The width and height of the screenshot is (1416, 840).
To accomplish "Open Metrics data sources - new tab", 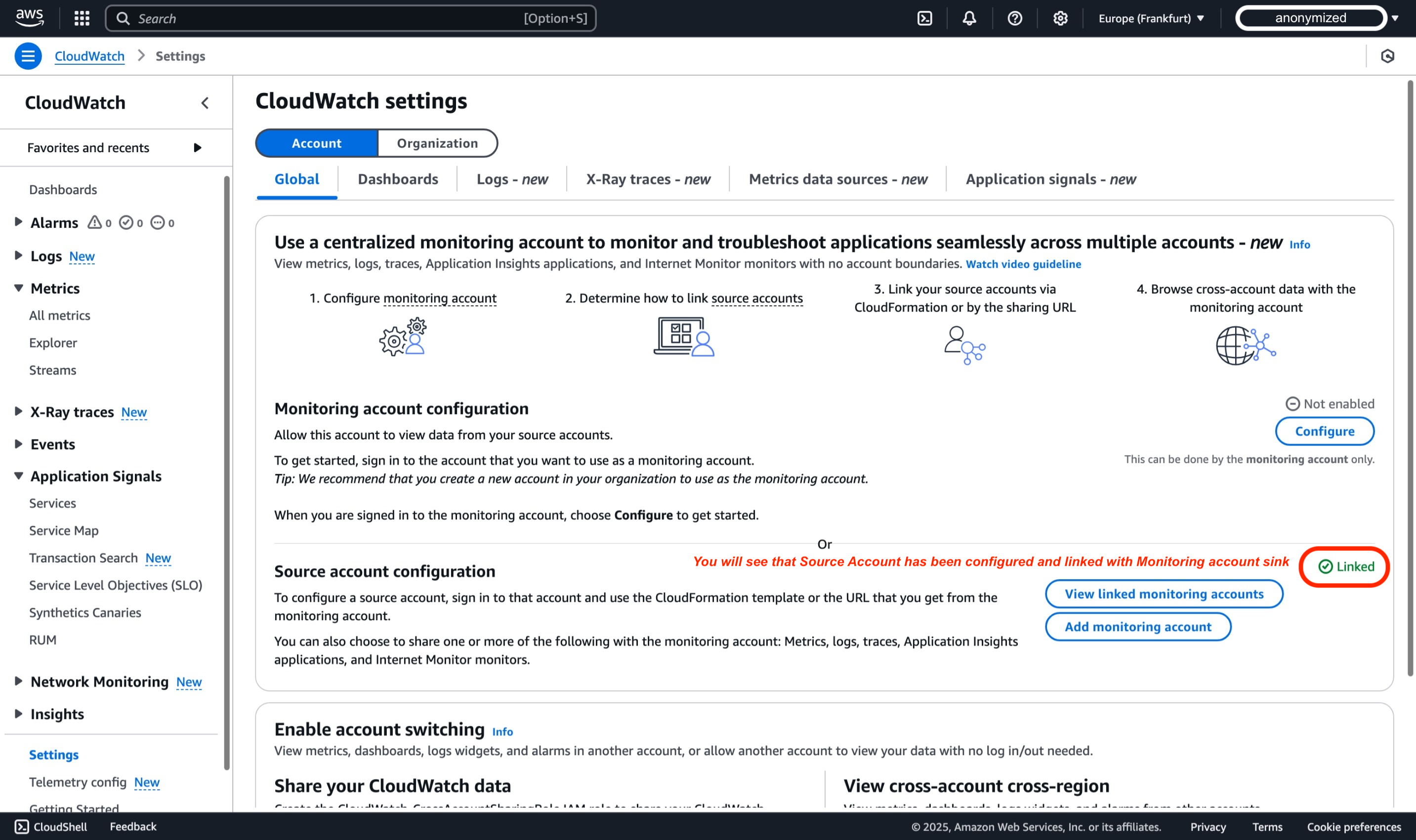I will (838, 179).
